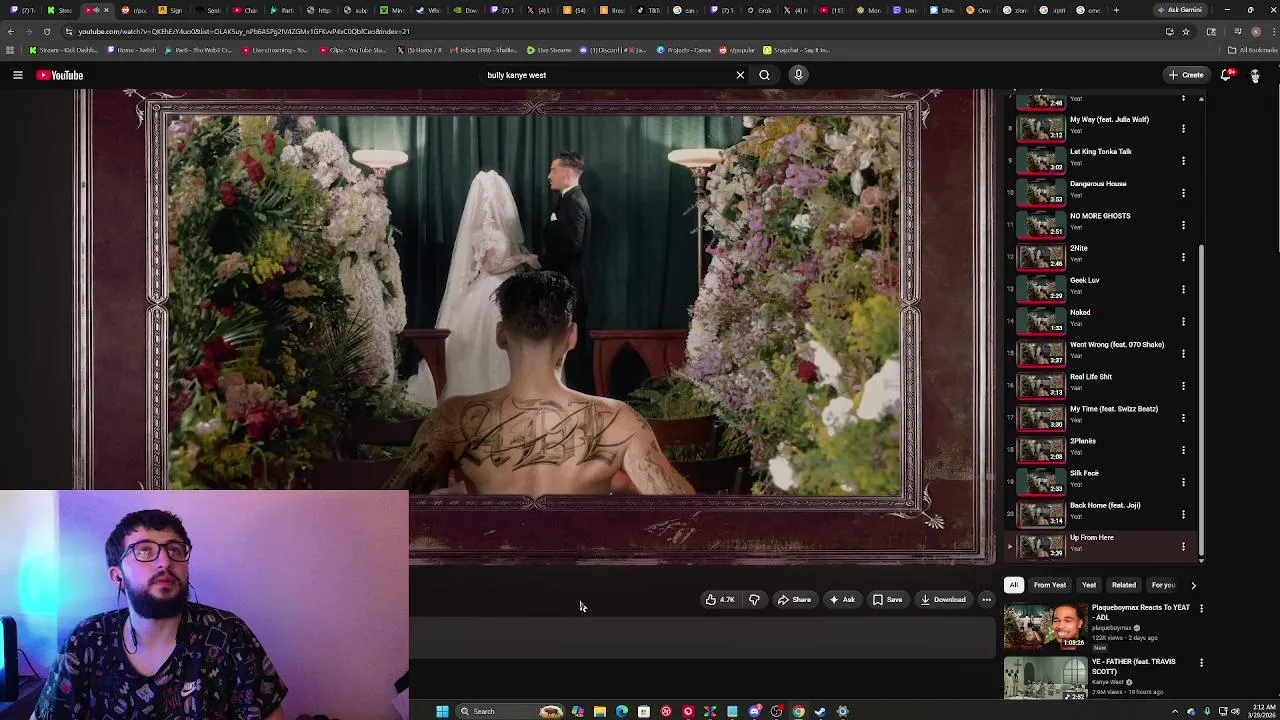Open more actions ellipsis beside Download
The height and width of the screenshot is (720, 1280).
point(986,600)
